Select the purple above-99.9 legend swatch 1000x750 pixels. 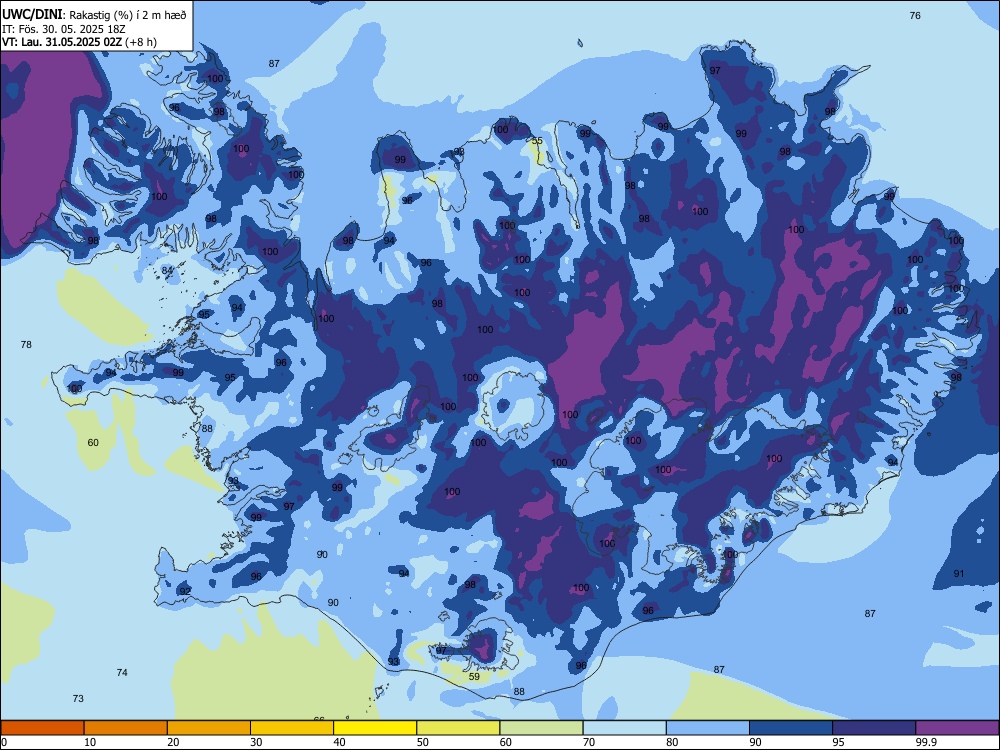[957, 728]
